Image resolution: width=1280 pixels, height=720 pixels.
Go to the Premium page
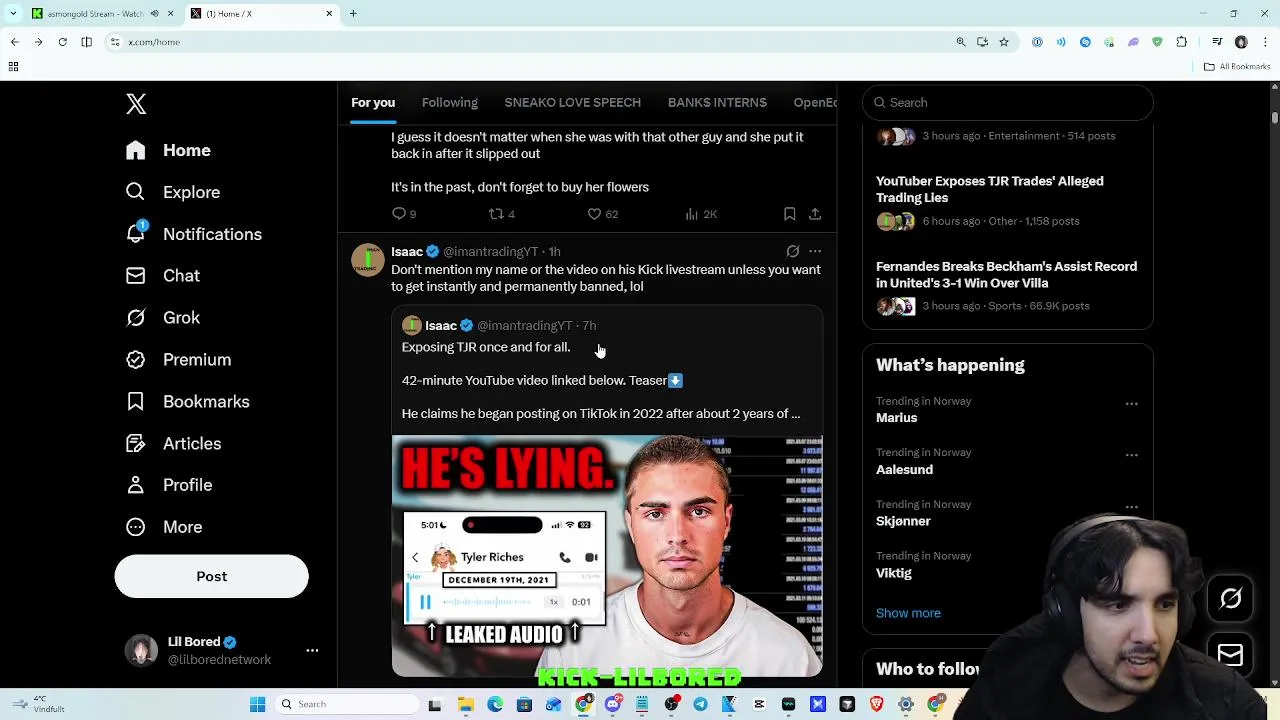pos(178,360)
